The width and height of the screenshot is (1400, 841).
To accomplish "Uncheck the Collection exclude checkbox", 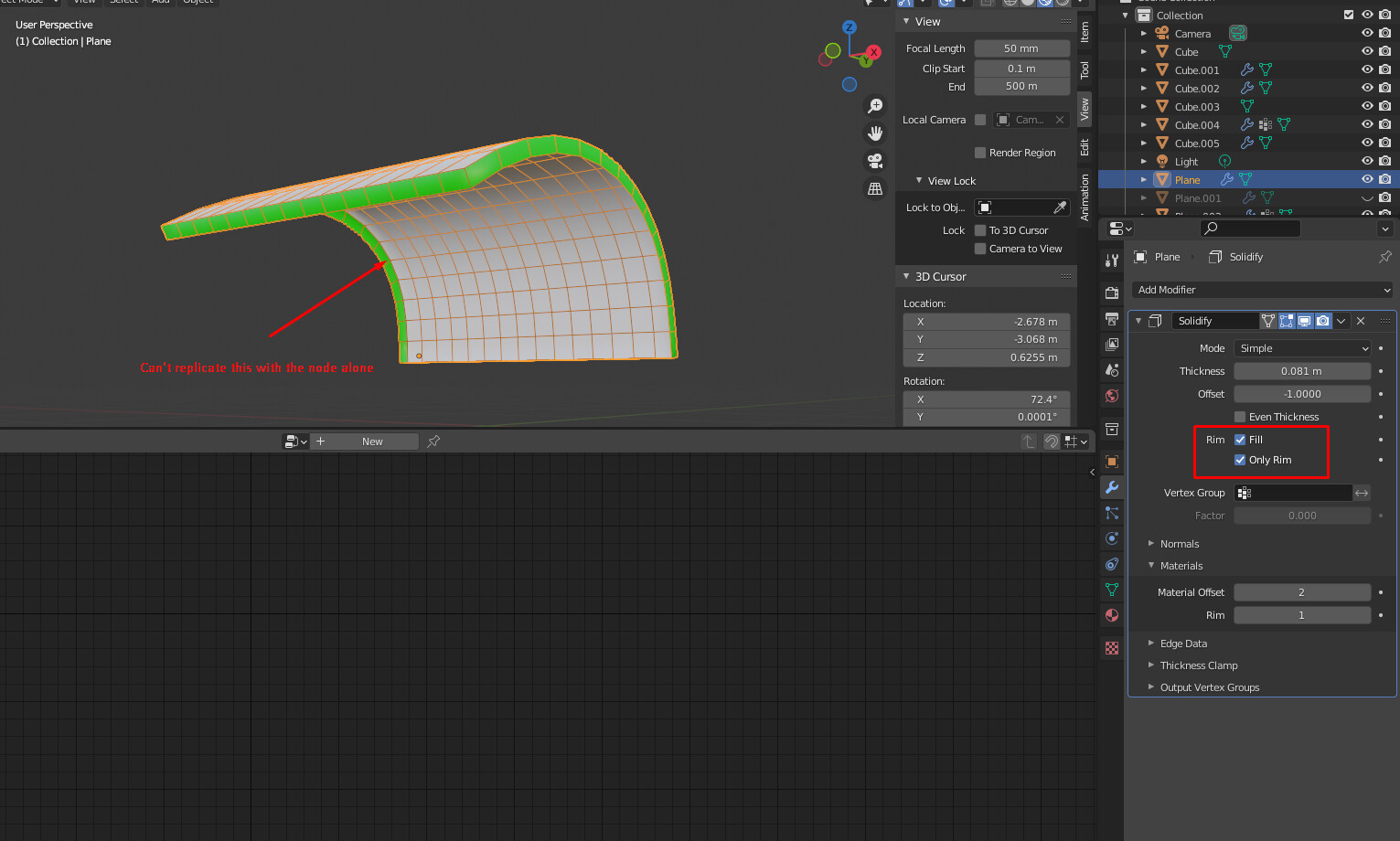I will [x=1349, y=15].
